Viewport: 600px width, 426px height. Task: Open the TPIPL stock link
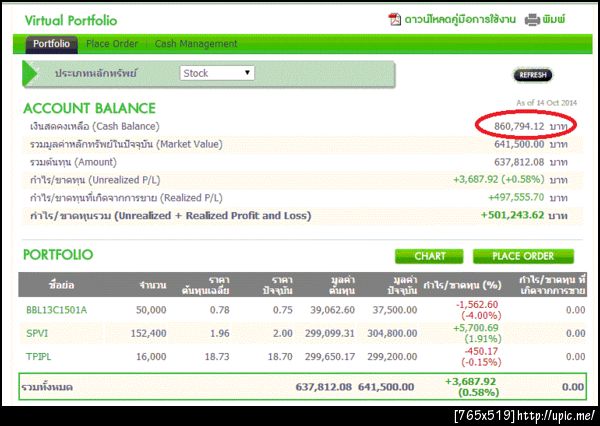point(38,357)
